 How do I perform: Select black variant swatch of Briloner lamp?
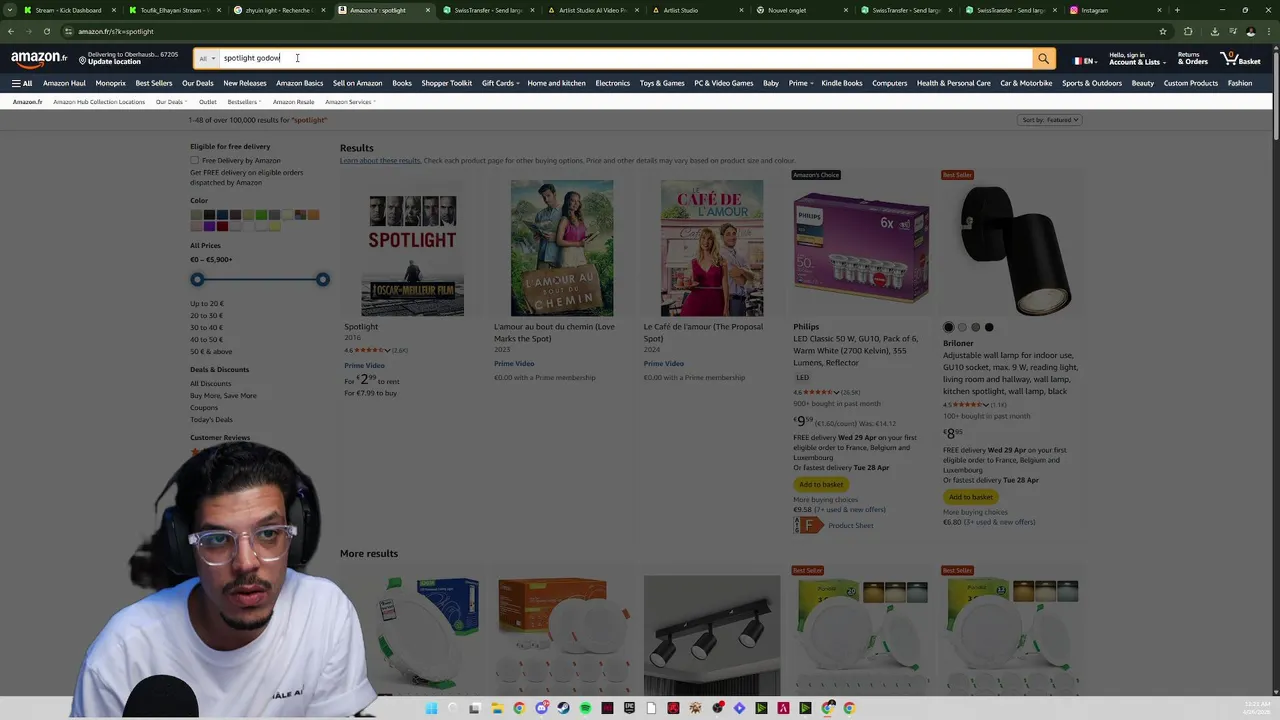pyautogui.click(x=949, y=327)
